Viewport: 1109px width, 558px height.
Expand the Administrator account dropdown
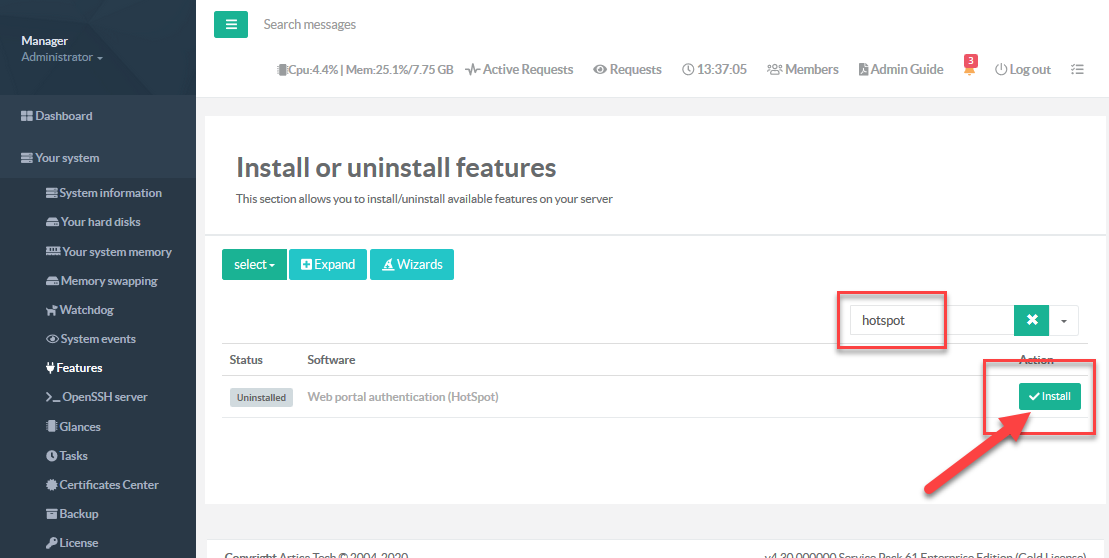62,58
